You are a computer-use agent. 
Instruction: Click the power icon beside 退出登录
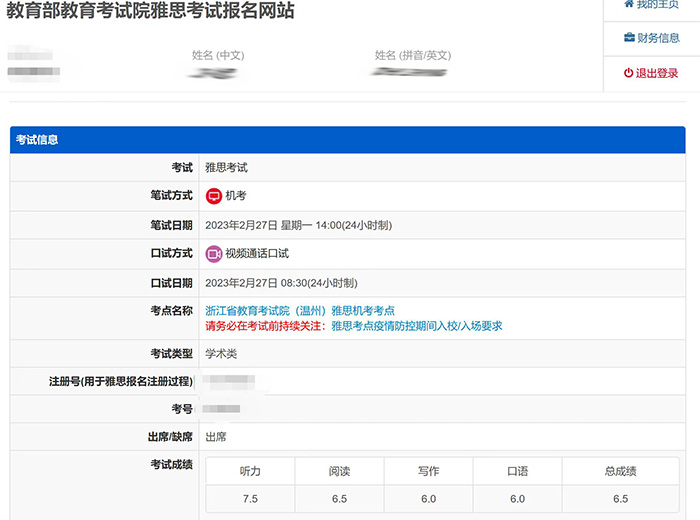(629, 73)
